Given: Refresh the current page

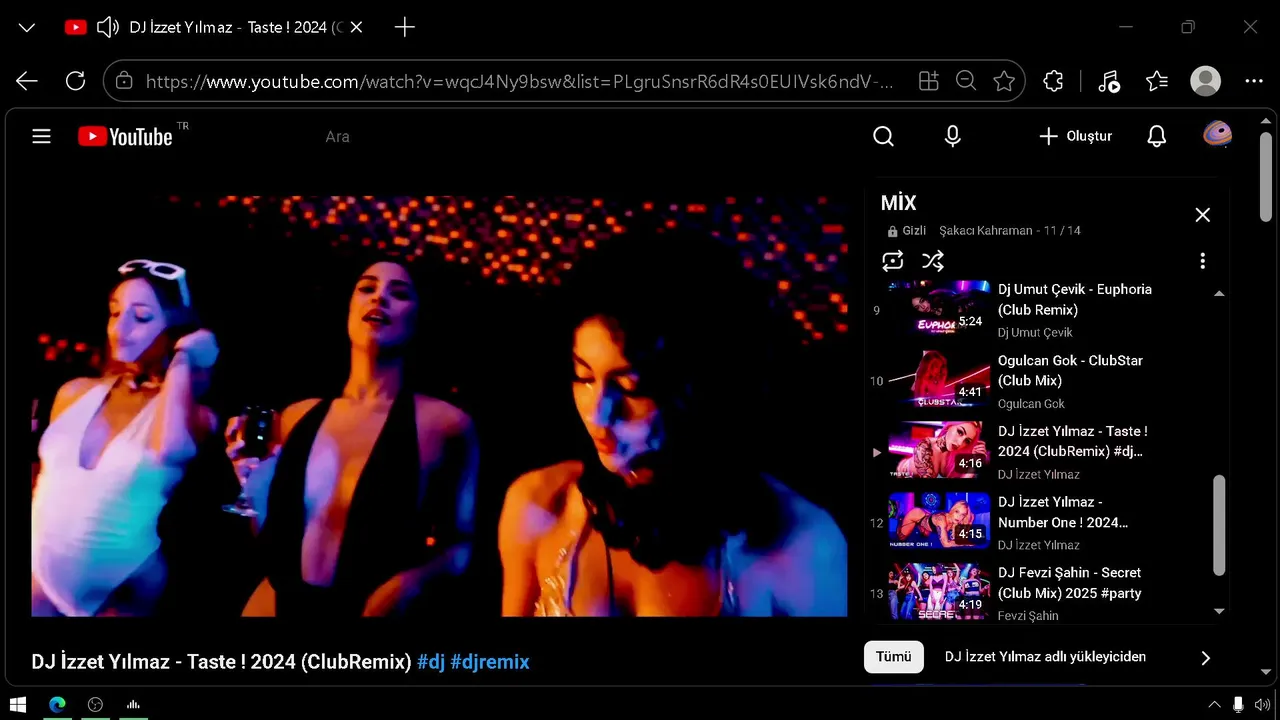Looking at the screenshot, I should pos(75,81).
